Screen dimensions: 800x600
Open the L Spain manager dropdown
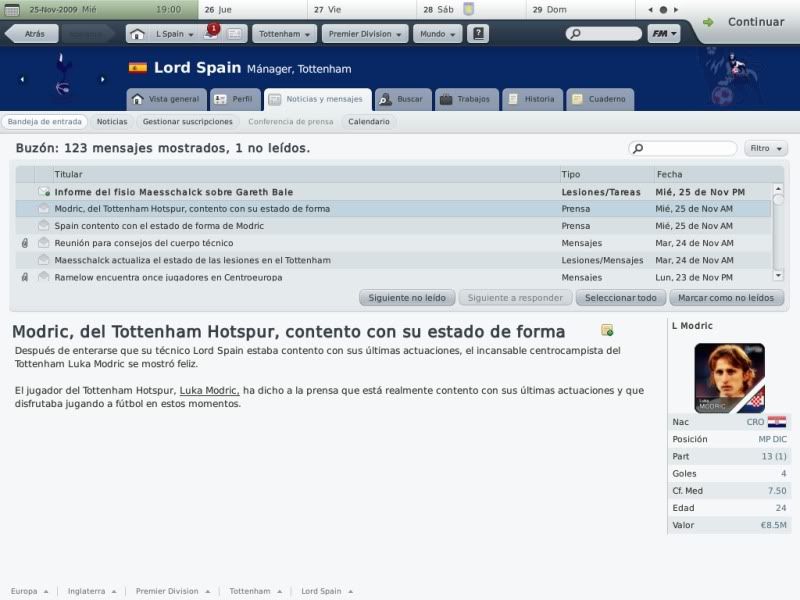click(175, 34)
